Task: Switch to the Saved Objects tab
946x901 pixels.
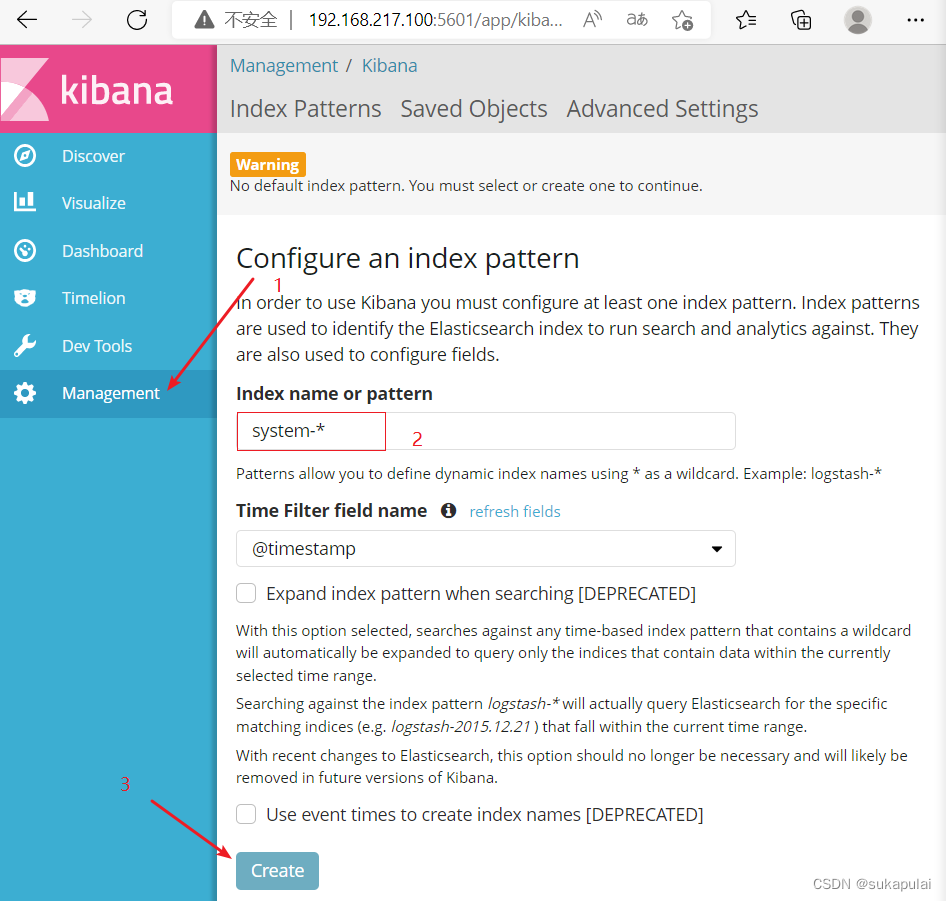Action: tap(474, 109)
